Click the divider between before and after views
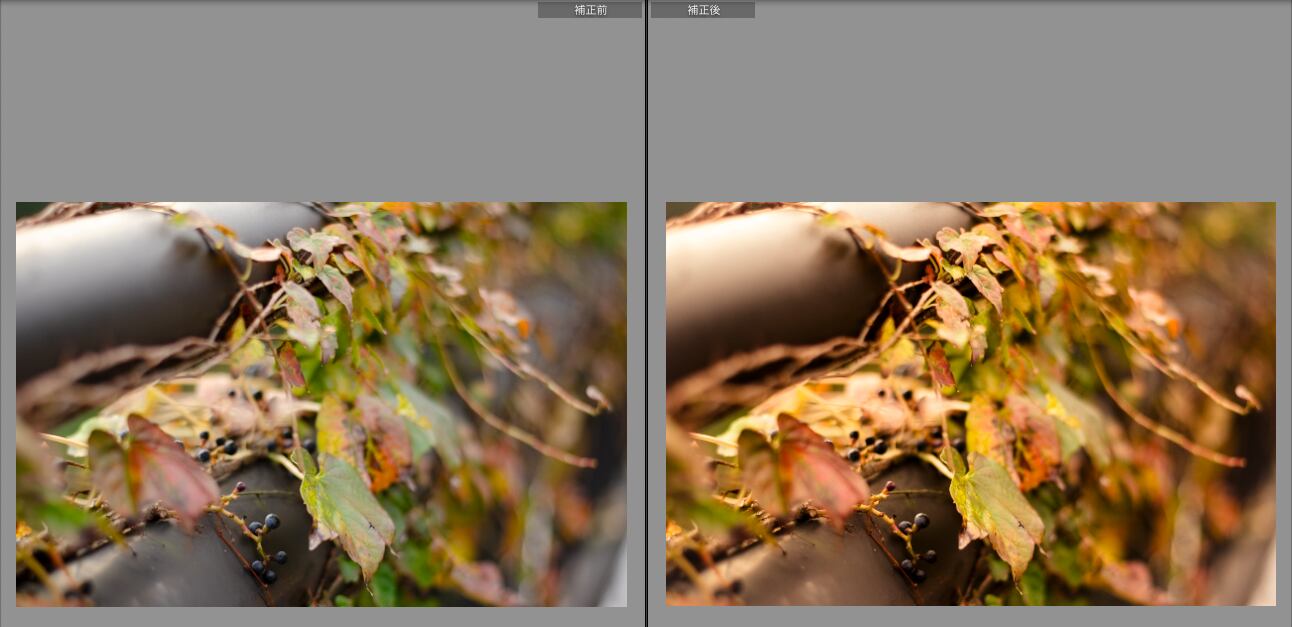 tap(646, 313)
